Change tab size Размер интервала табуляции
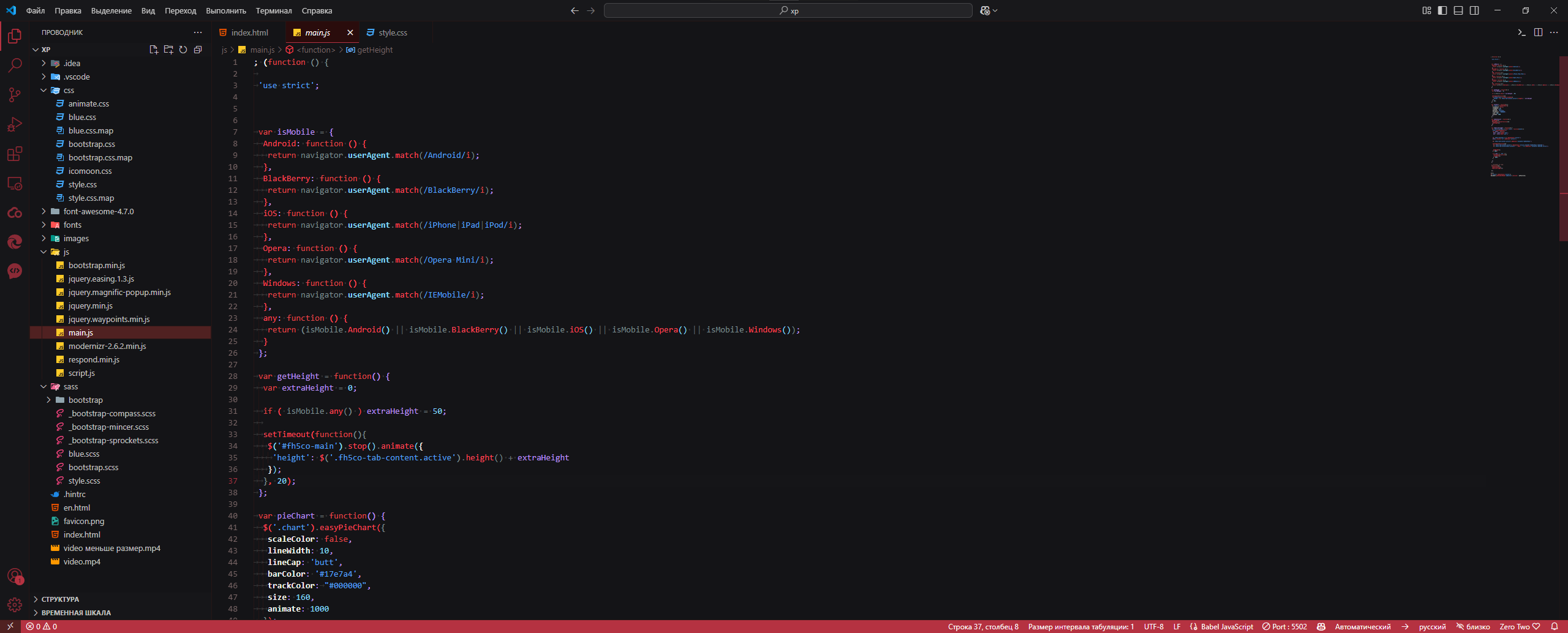The image size is (1568, 633). (x=1081, y=626)
